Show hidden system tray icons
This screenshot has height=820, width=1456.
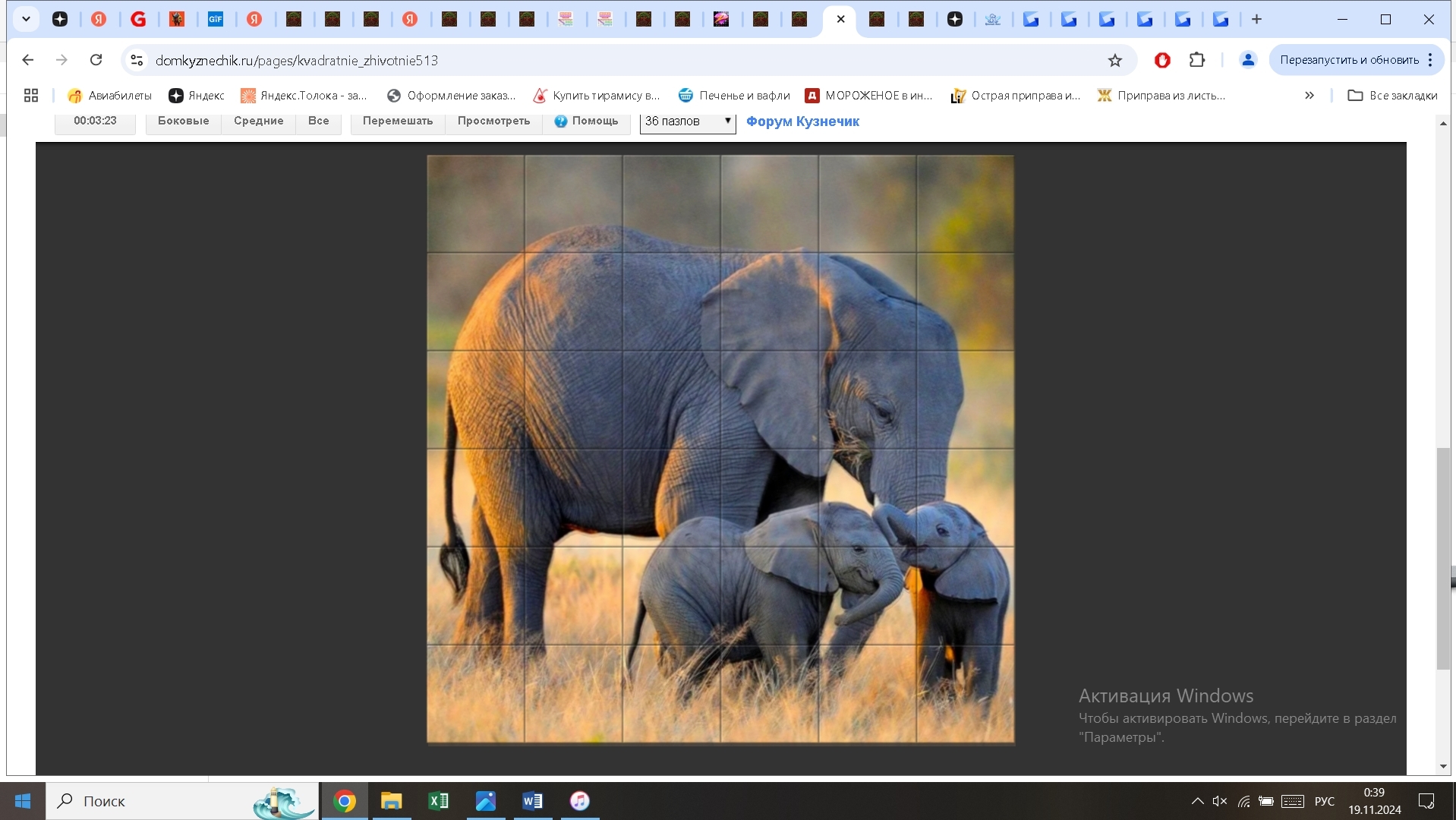click(1197, 801)
